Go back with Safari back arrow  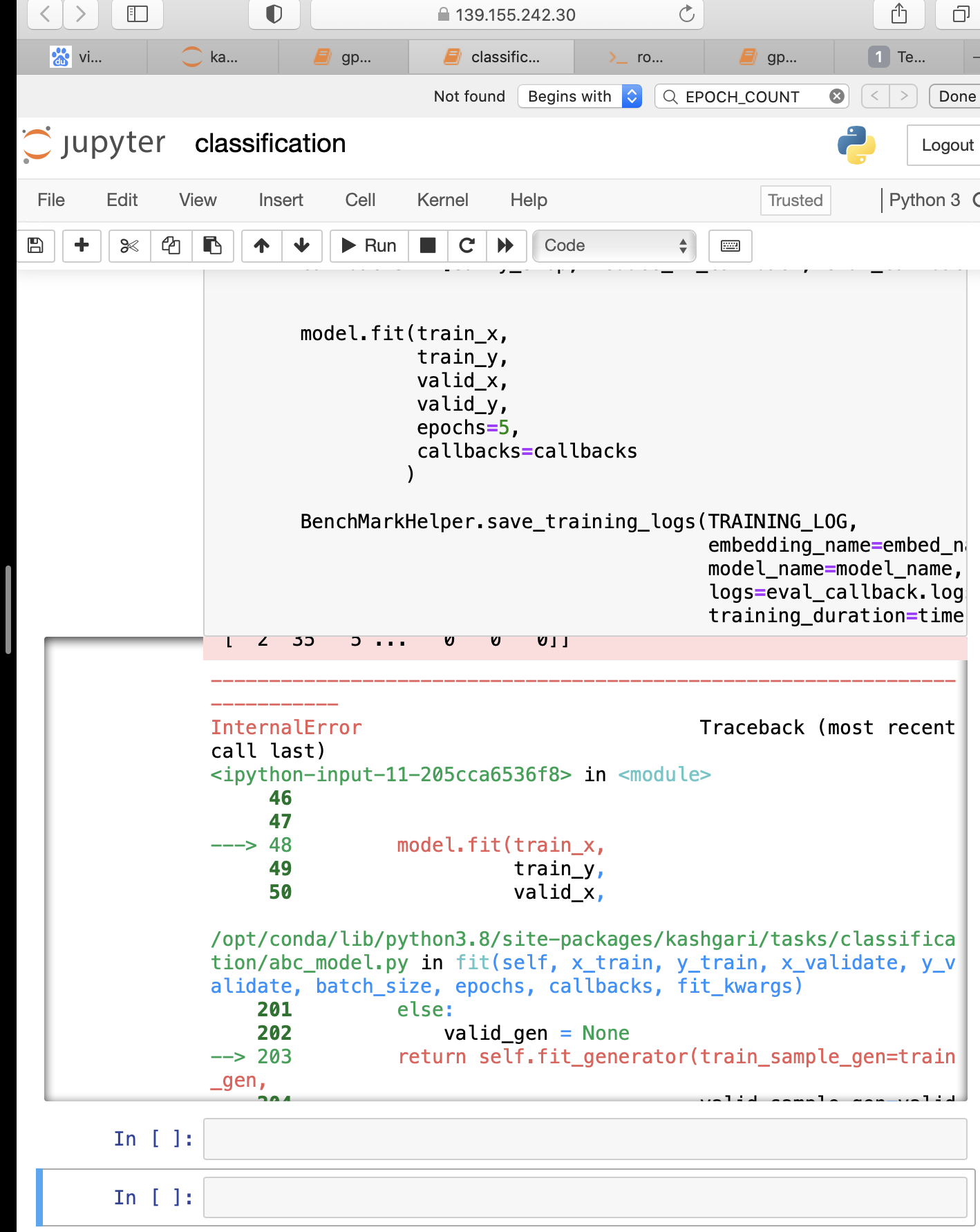45,14
